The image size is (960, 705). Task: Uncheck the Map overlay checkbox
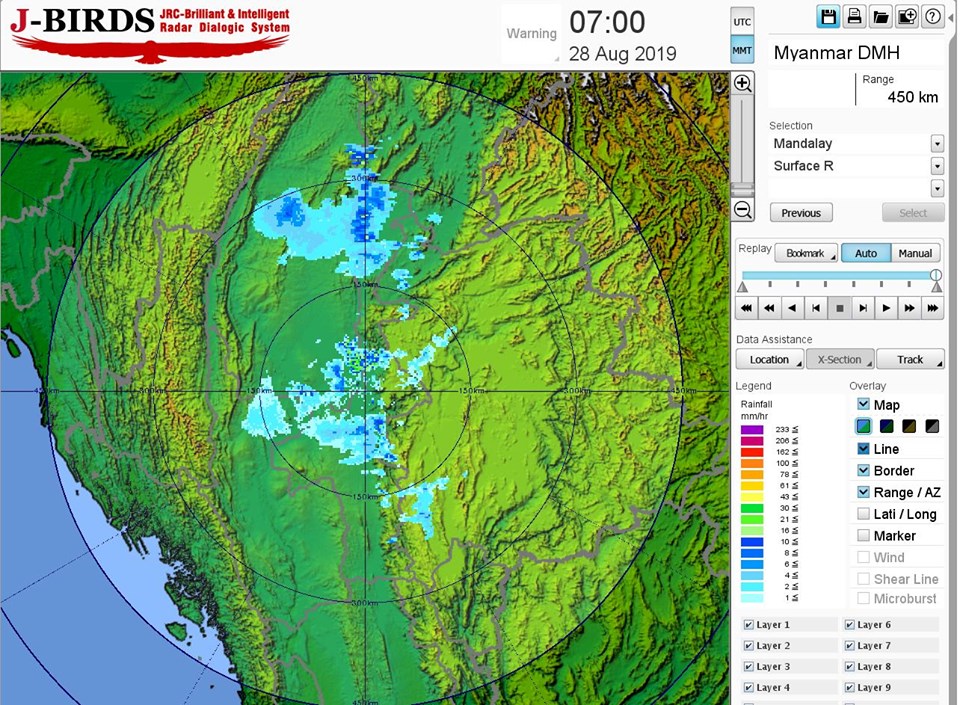(x=863, y=404)
